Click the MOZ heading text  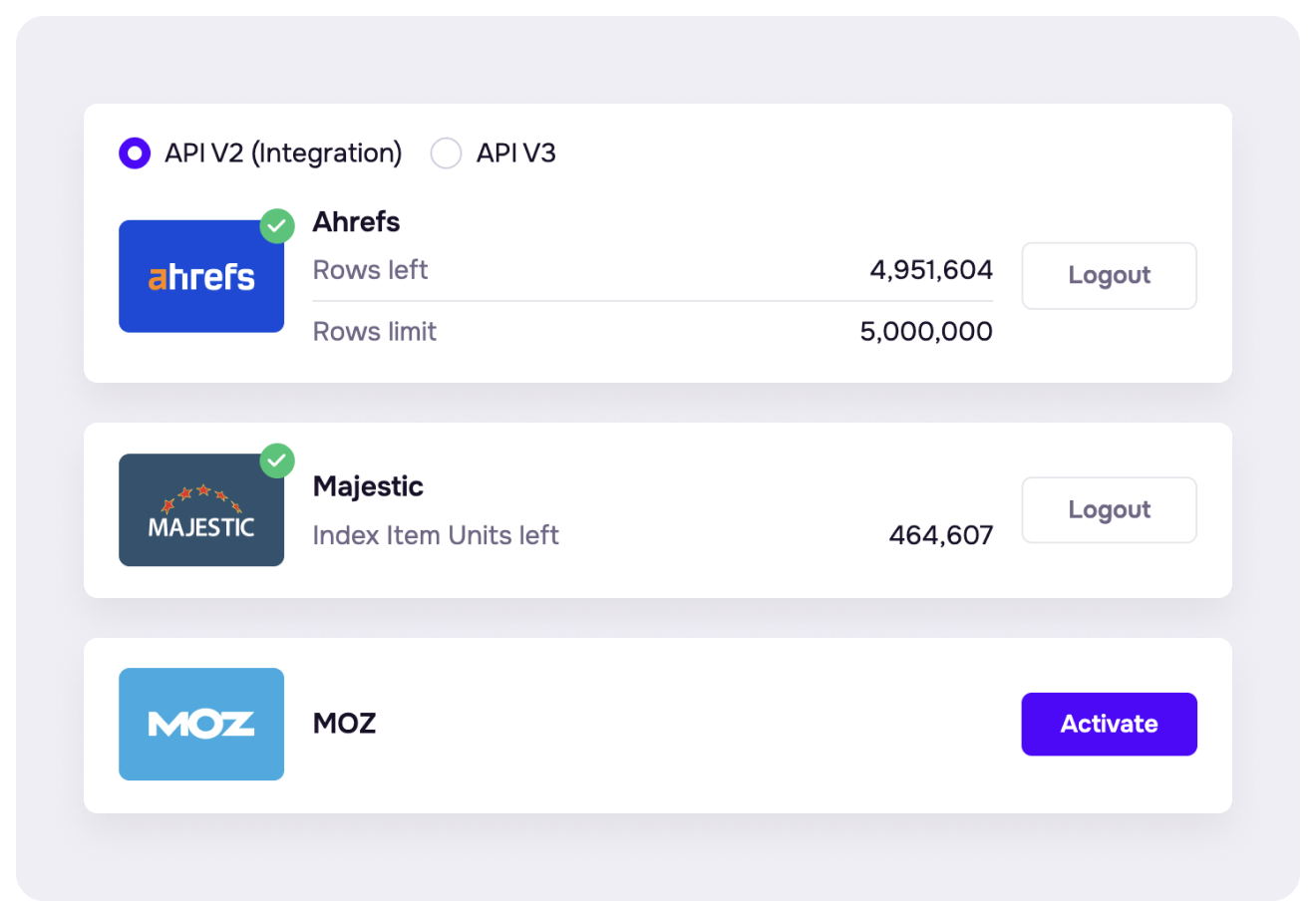tap(344, 724)
